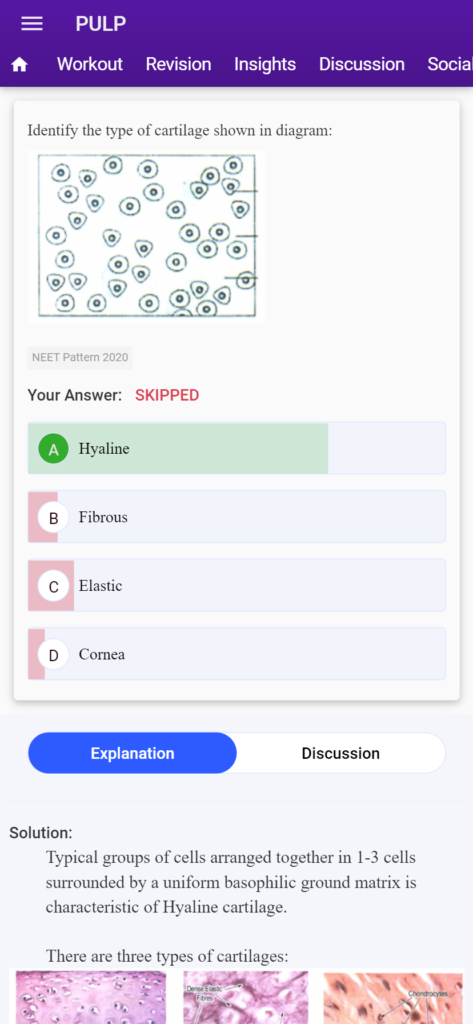Select option C circle for Elastic

tap(54, 586)
